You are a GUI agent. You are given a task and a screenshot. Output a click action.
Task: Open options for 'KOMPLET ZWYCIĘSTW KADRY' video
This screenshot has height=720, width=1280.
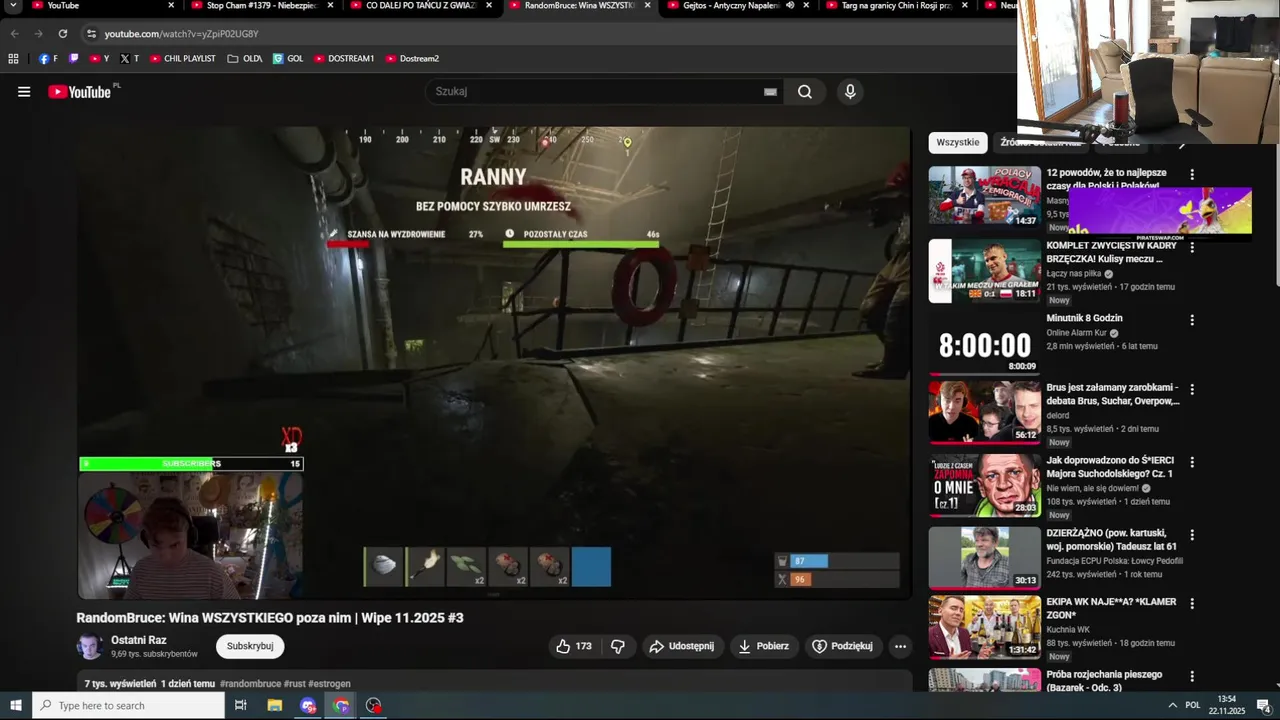1191,247
